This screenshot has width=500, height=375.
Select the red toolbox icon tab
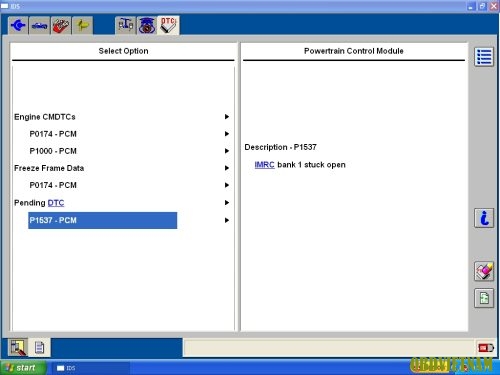[61, 25]
